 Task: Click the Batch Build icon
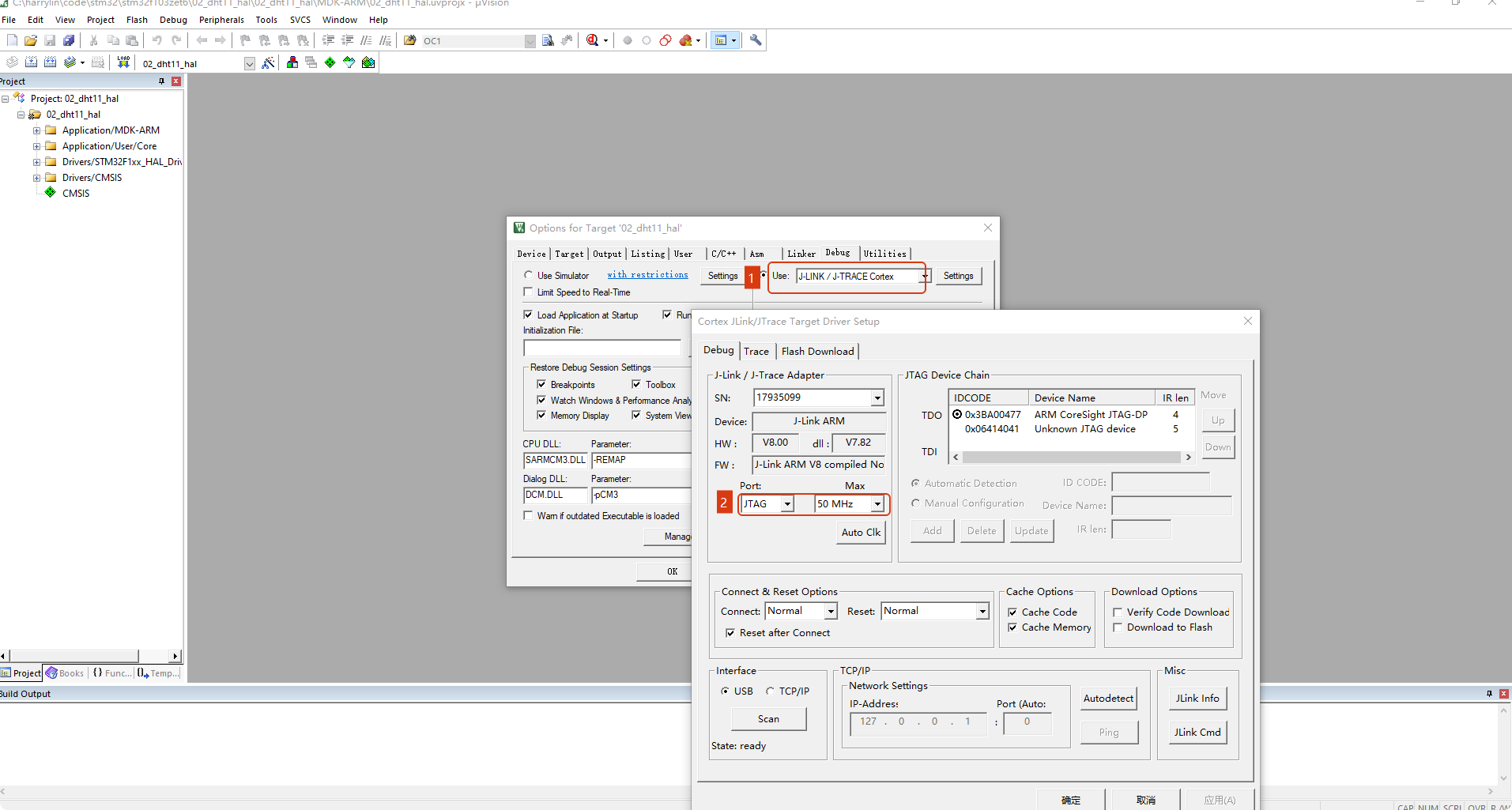[x=70, y=62]
